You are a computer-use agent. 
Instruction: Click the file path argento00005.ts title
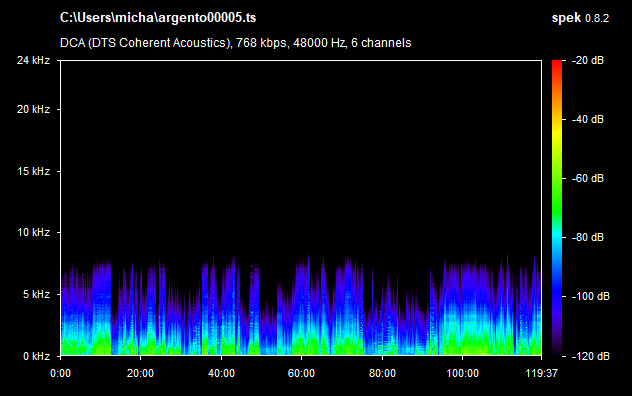158,18
